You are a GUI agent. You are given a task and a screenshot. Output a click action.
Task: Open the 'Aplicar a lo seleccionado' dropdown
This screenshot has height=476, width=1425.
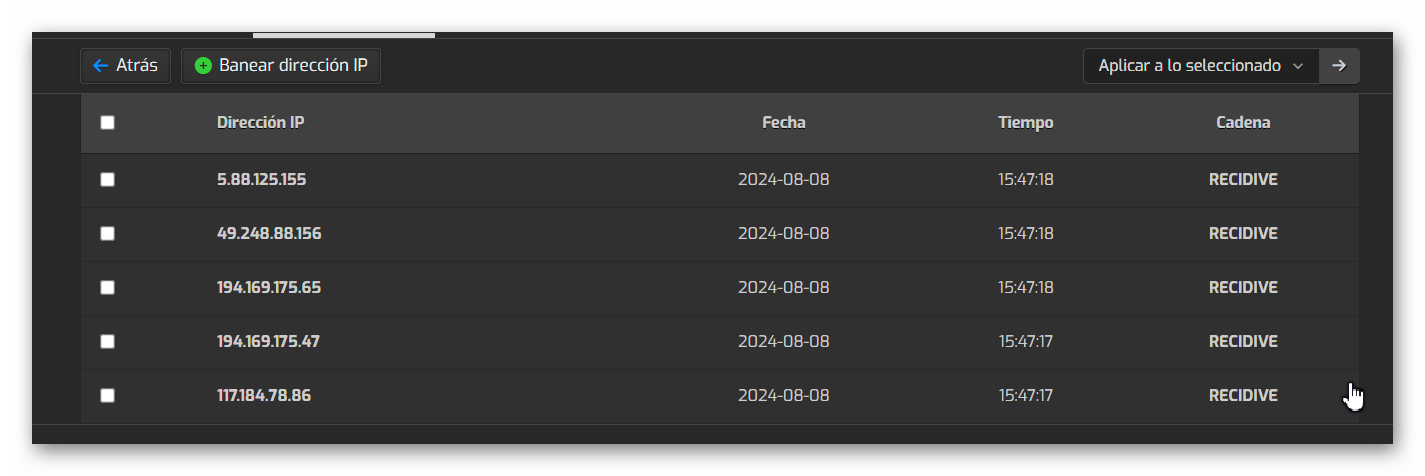pyautogui.click(x=1201, y=66)
